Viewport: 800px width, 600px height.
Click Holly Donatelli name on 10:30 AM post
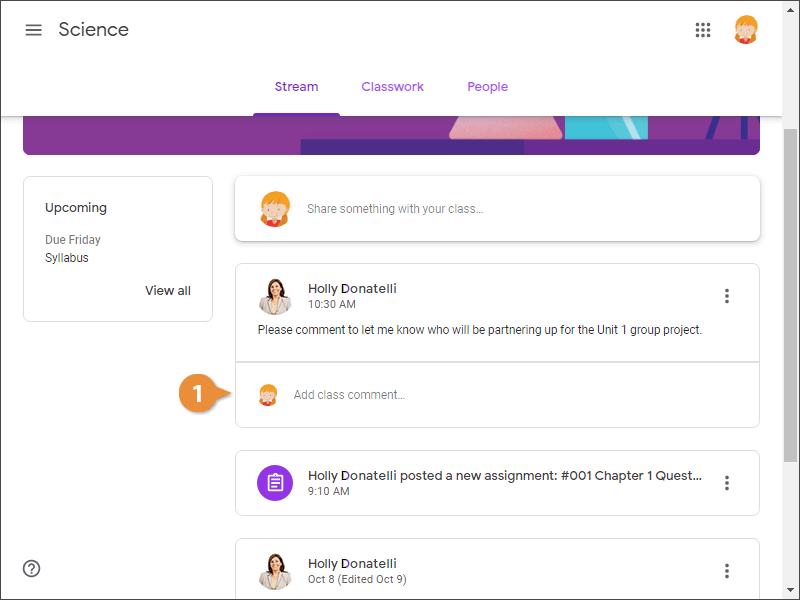352,289
